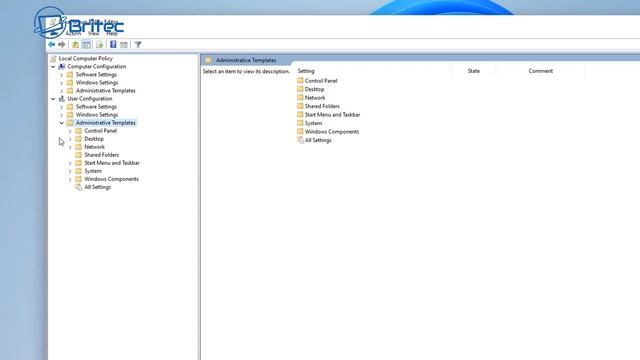Expand the Start Menu and Taskbar tree node
This screenshot has height=360, width=640.
coord(70,163)
